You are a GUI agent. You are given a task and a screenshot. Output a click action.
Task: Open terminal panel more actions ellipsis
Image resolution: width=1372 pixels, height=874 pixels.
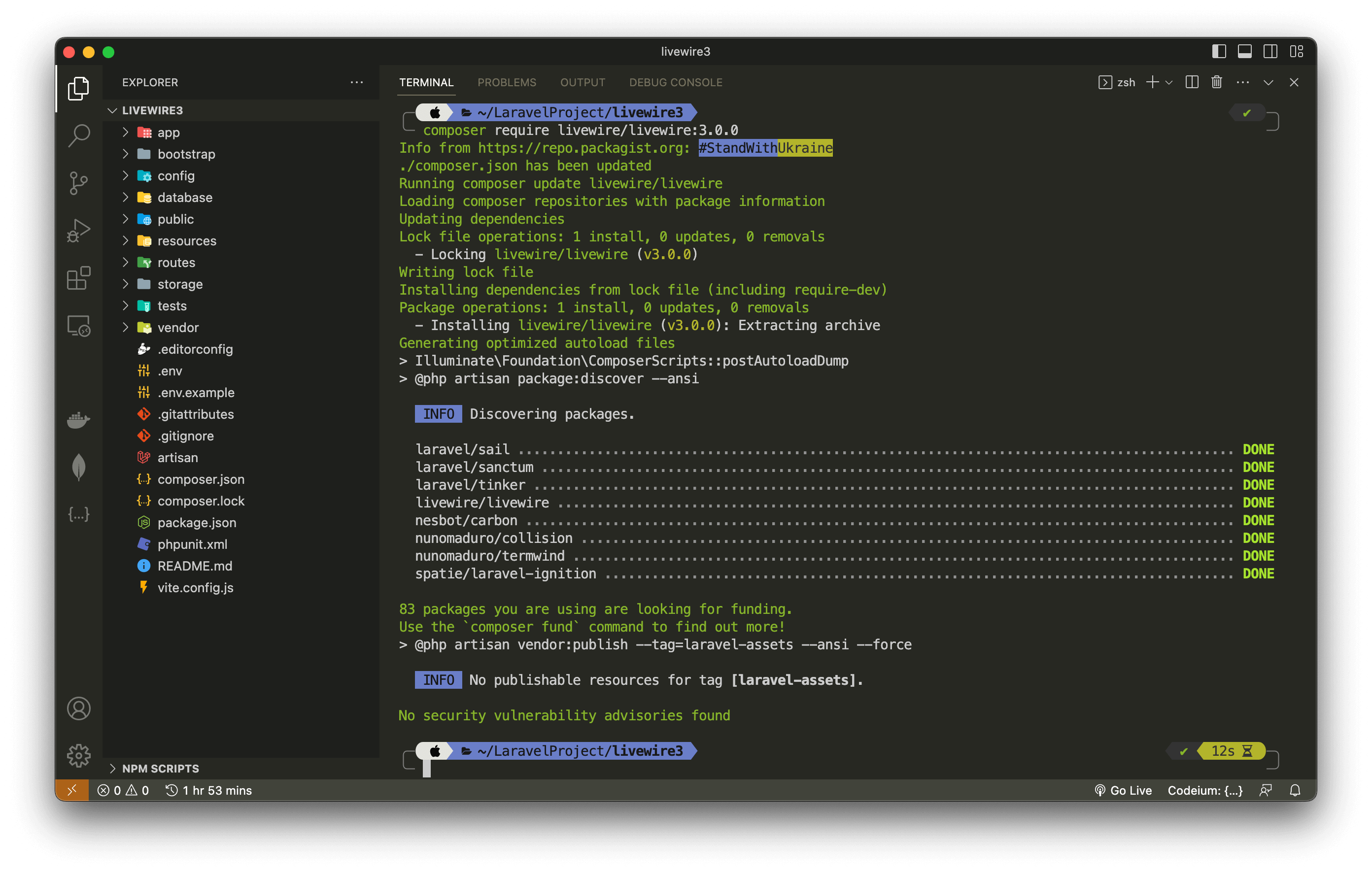tap(1243, 82)
